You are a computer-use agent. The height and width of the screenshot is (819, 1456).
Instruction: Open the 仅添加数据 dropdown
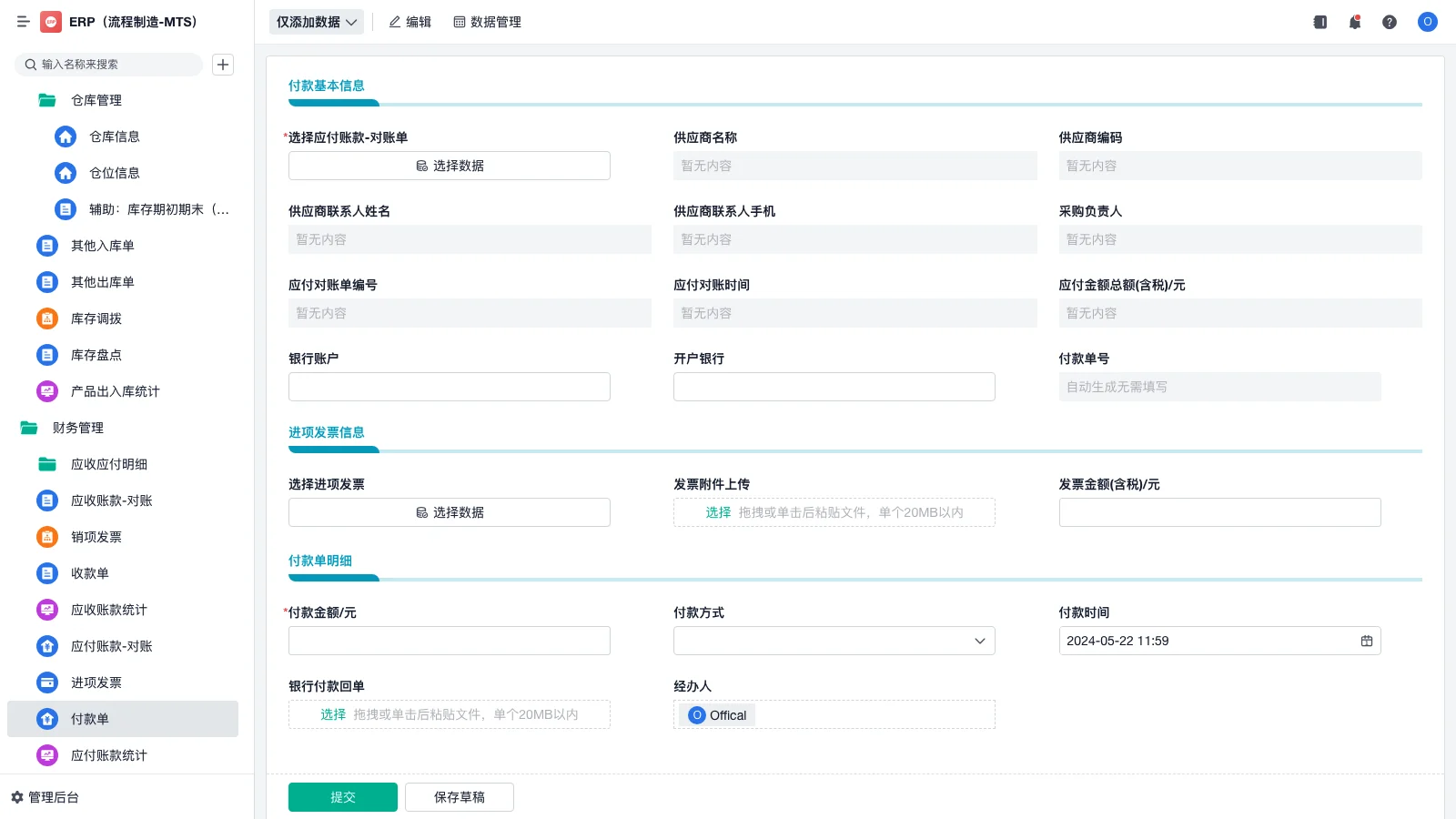[317, 22]
